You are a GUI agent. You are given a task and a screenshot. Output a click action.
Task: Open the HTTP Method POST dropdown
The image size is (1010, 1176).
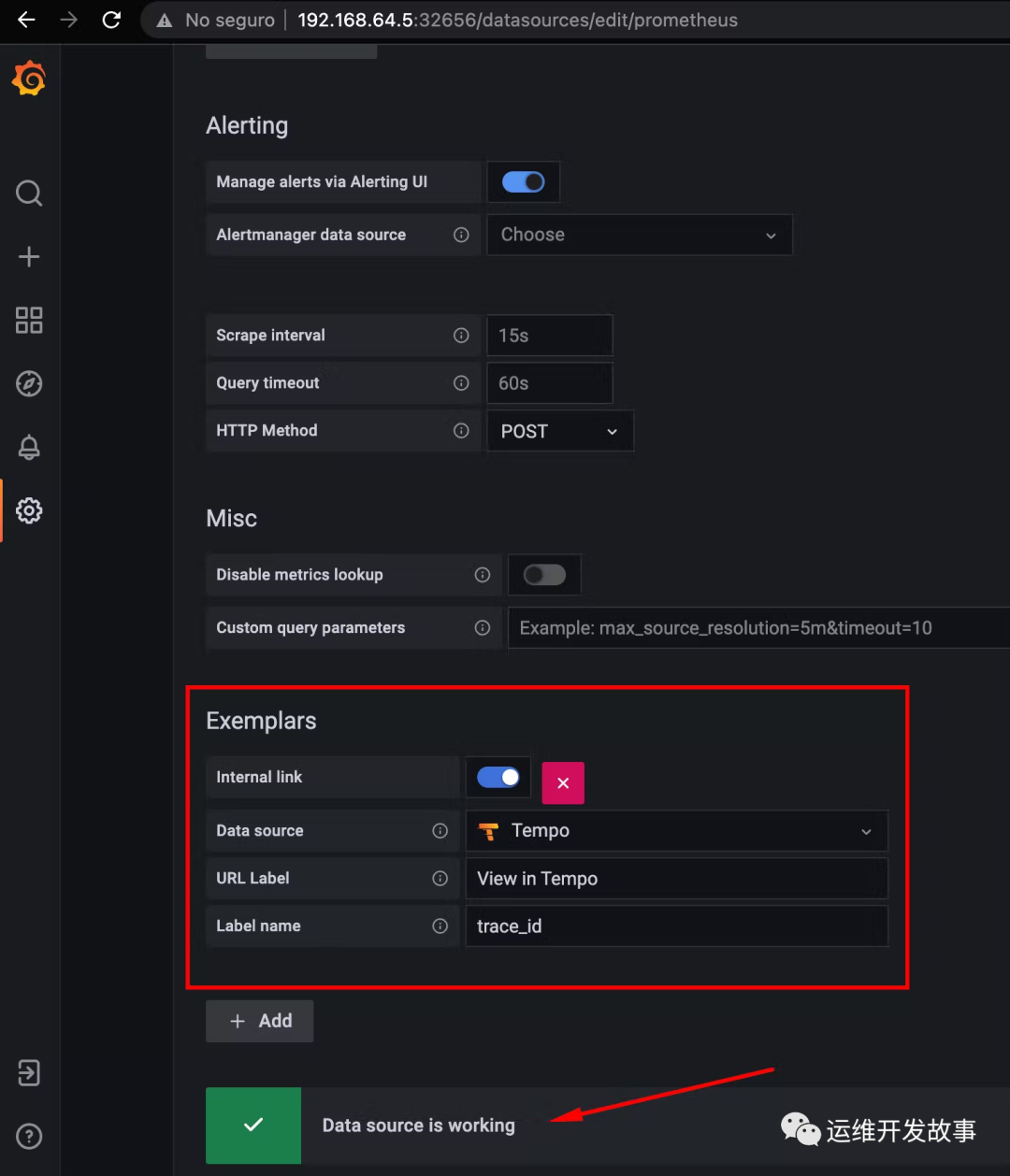(x=559, y=431)
